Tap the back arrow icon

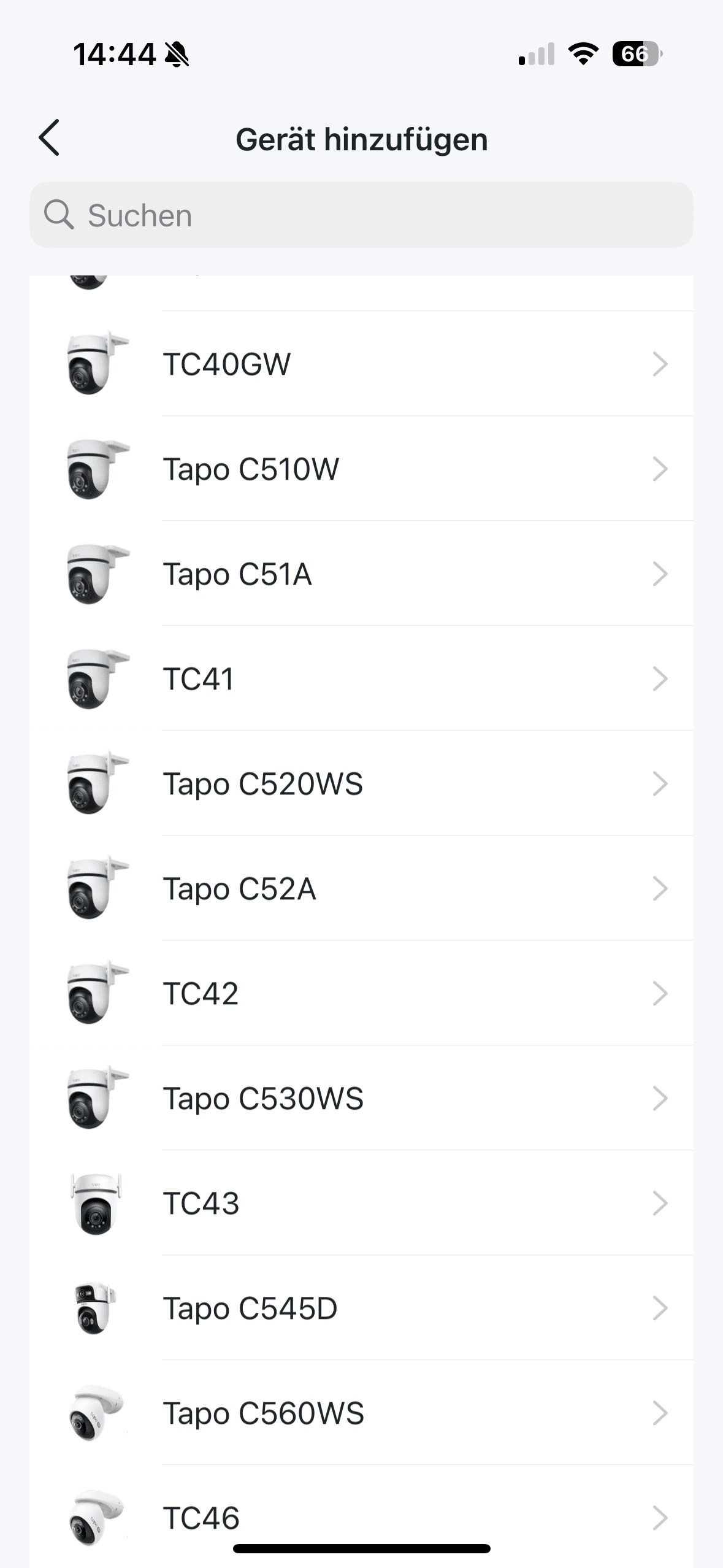tap(49, 138)
